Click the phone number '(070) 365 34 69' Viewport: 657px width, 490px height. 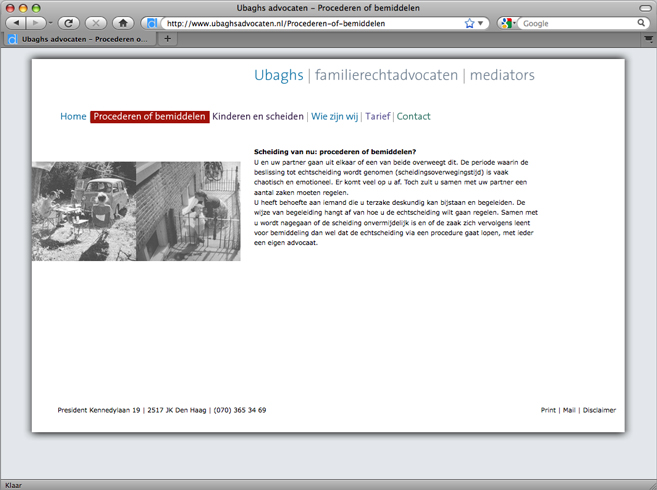click(x=240, y=410)
